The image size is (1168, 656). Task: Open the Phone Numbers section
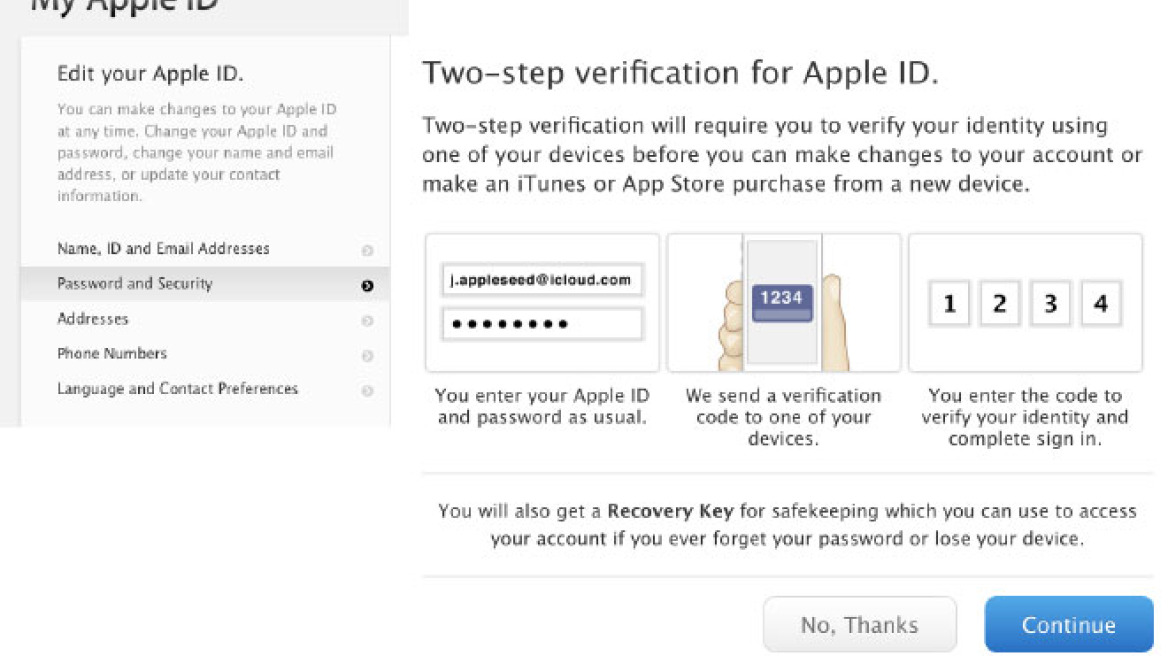112,354
